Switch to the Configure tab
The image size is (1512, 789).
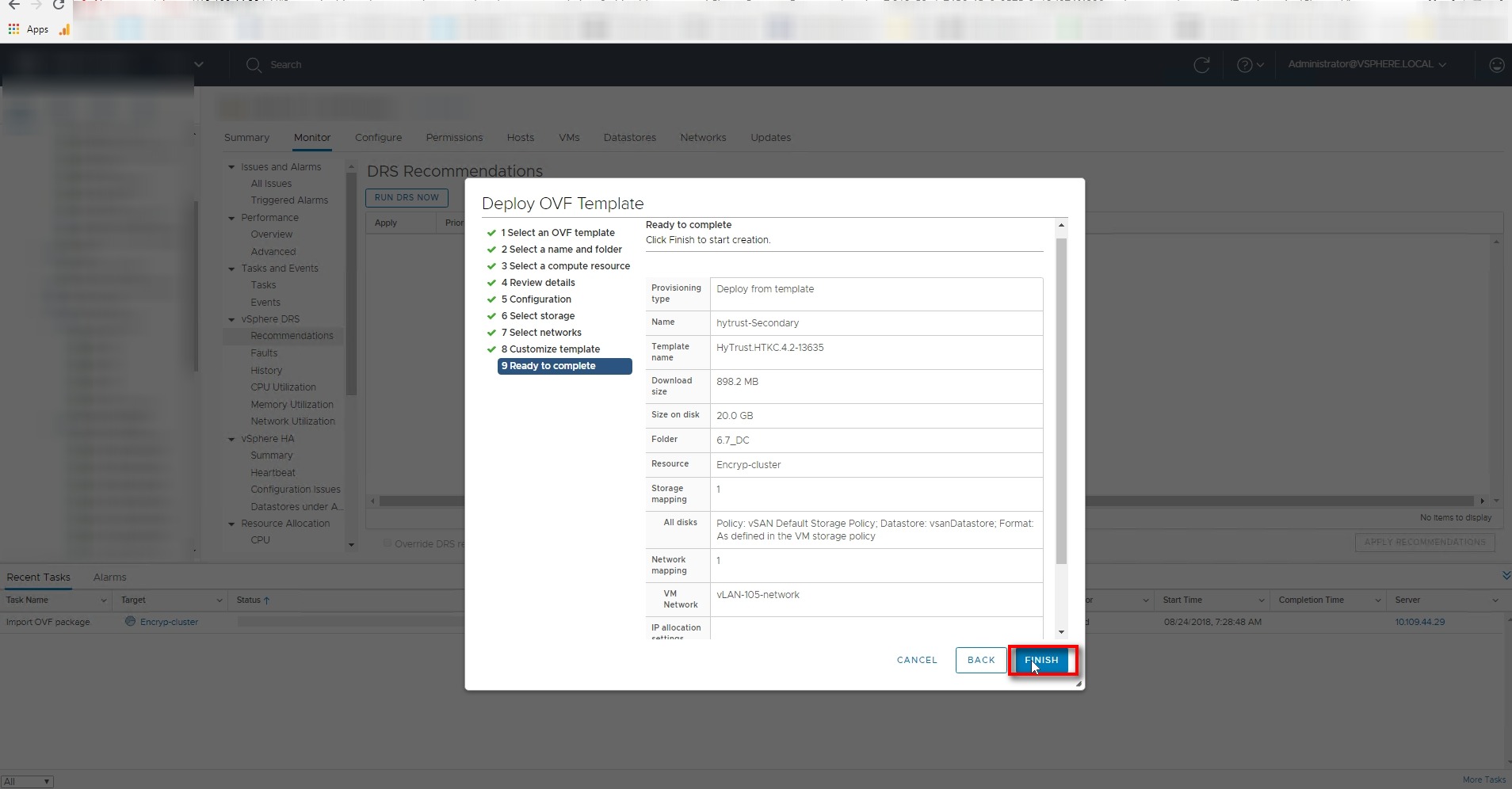pos(378,137)
